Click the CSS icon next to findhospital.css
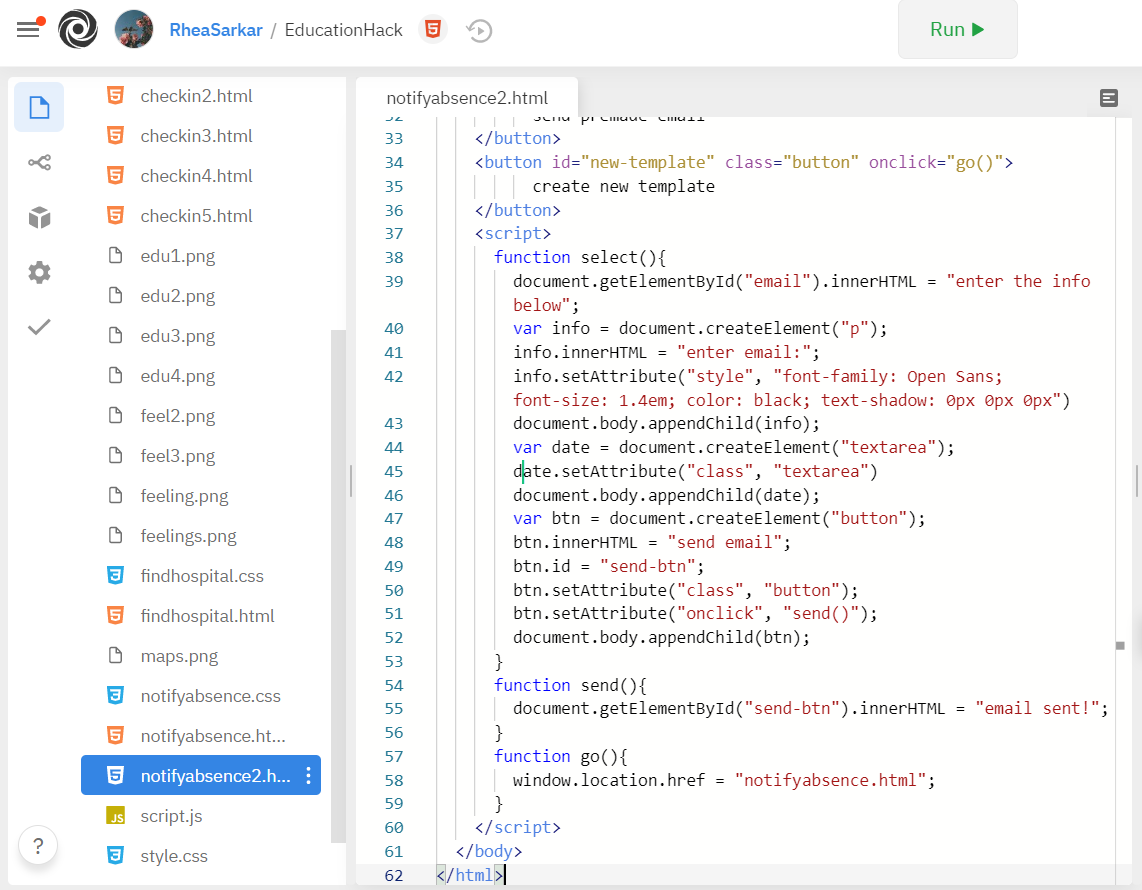The image size is (1142, 890). coord(115,575)
